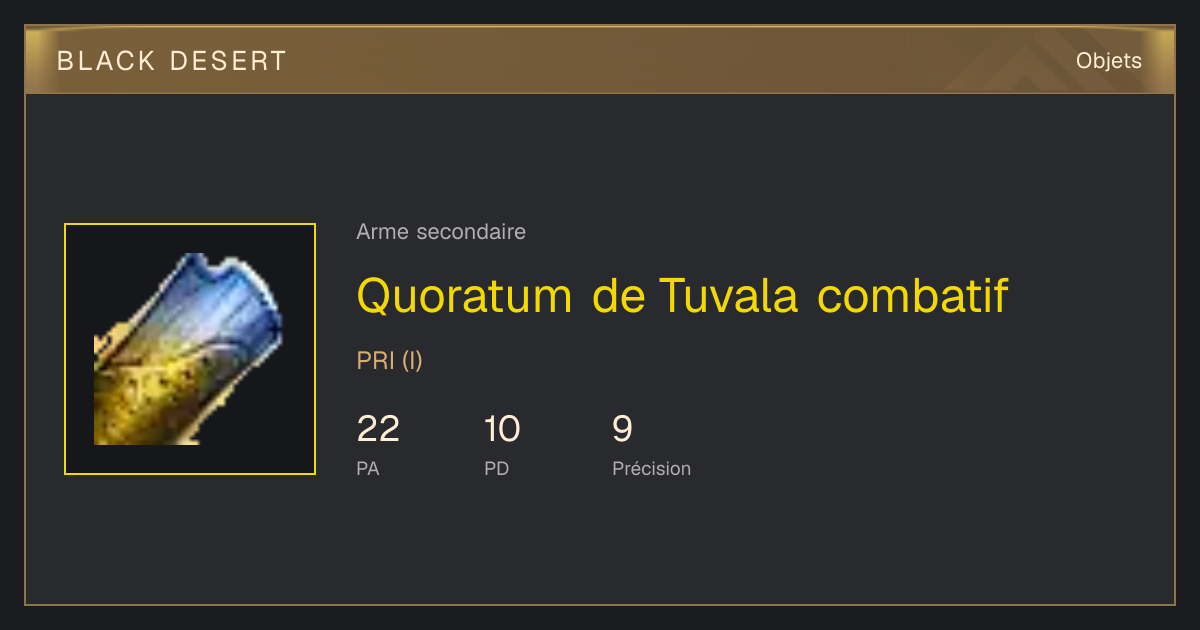Select the word secondaire in category label
Screen dimensions: 1200x630
pyautogui.click(x=471, y=232)
